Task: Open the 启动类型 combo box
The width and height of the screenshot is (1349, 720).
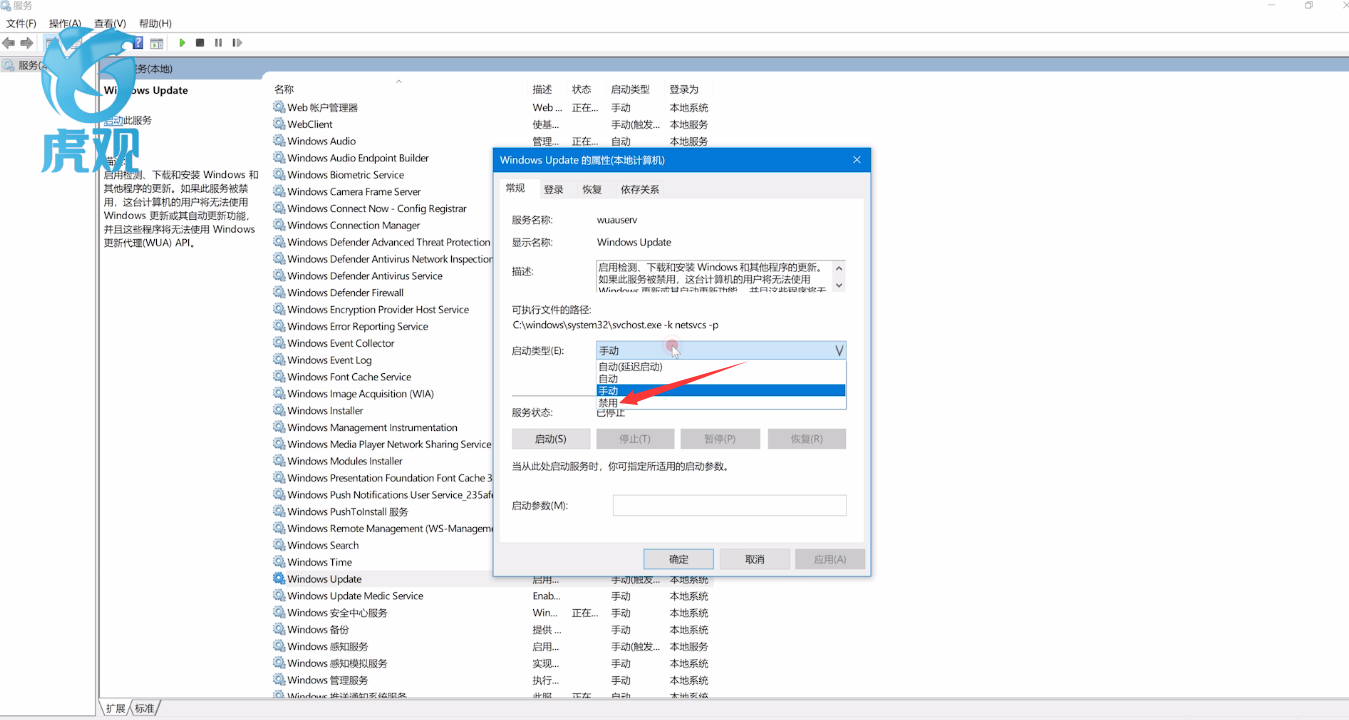Action: click(721, 351)
